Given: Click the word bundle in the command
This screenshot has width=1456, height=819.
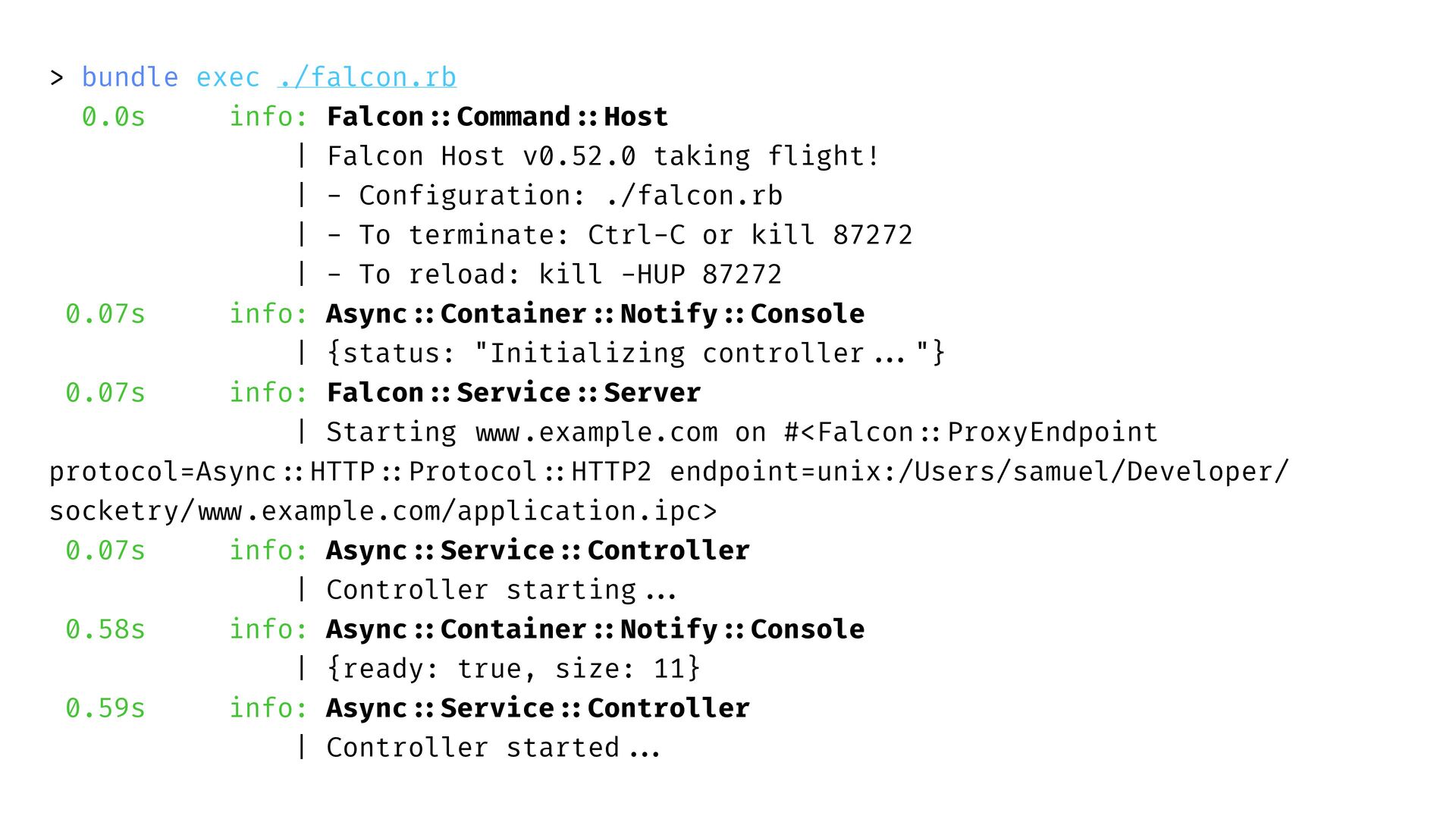Looking at the screenshot, I should [x=130, y=77].
